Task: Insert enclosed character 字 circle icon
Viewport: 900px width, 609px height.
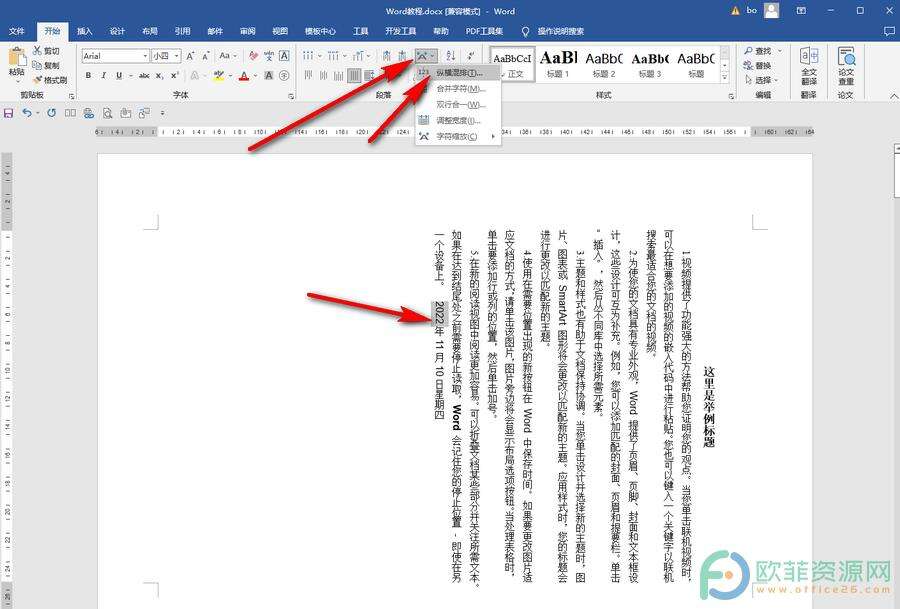Action: coord(284,75)
